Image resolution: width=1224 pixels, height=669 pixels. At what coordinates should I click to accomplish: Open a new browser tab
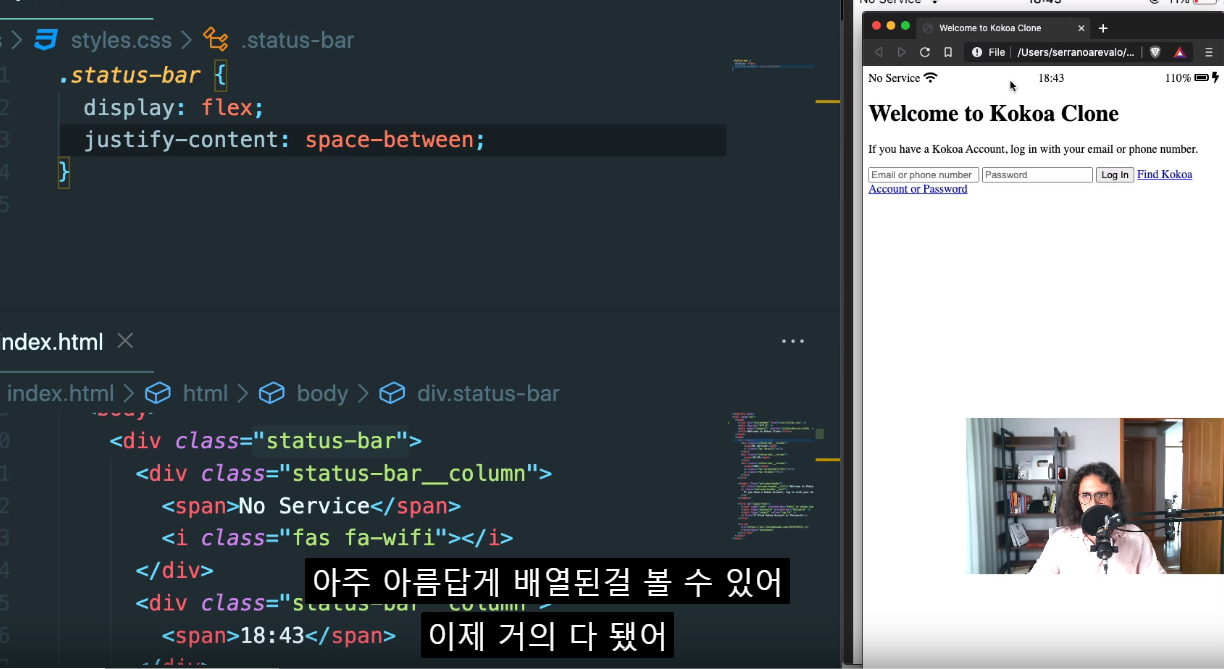click(x=1103, y=28)
